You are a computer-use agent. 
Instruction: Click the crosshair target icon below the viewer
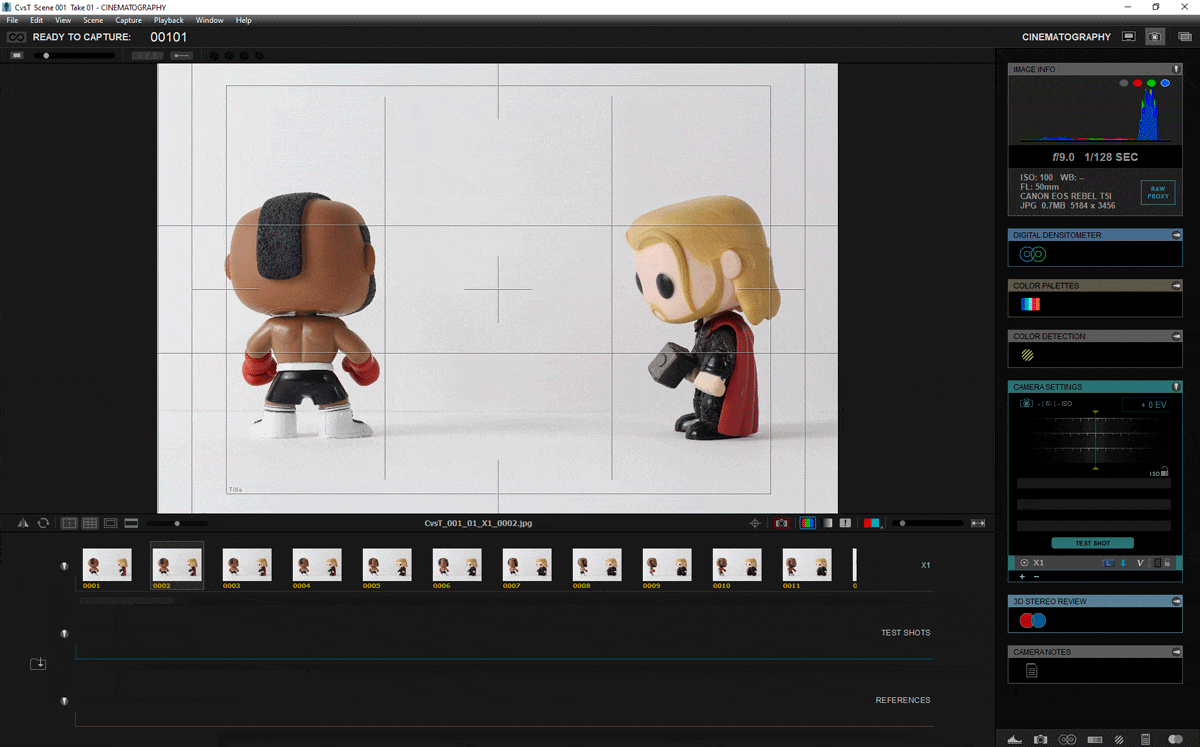pos(756,523)
